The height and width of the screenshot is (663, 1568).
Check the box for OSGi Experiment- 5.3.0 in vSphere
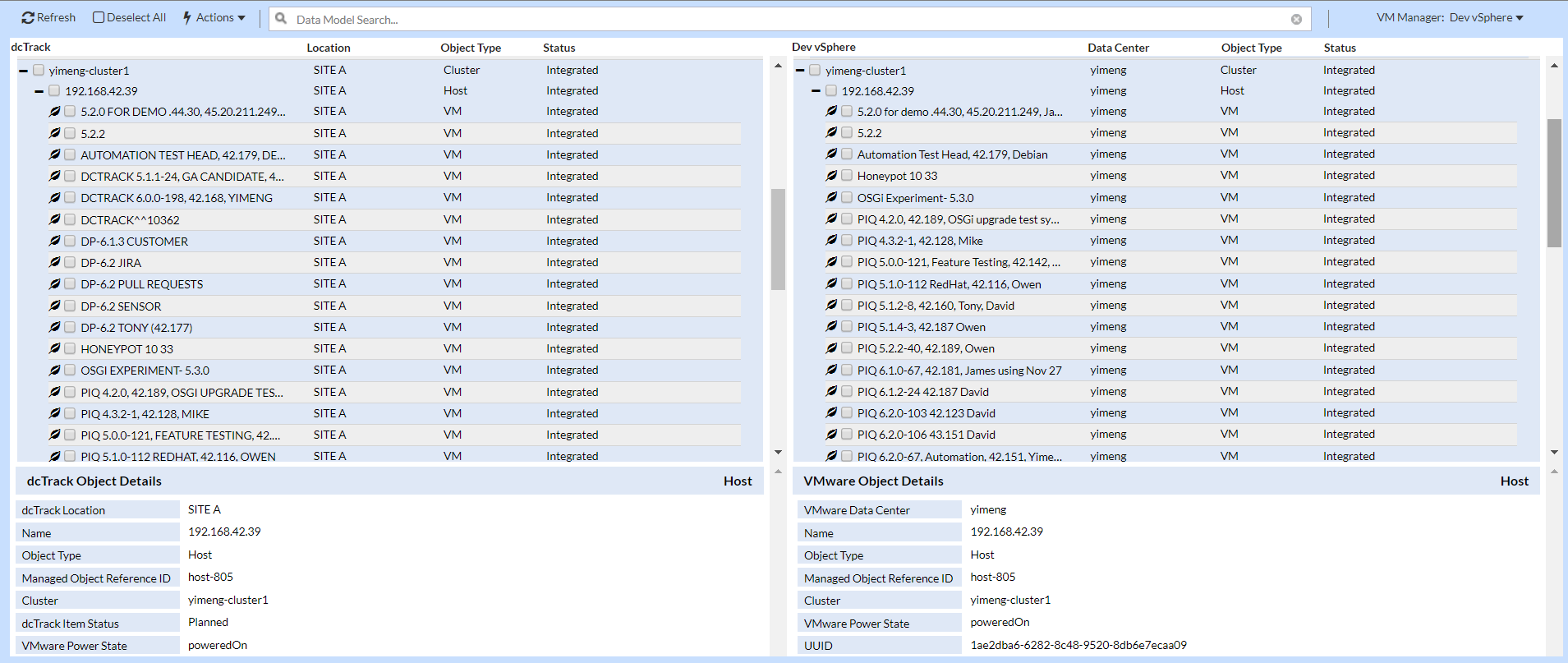[847, 197]
